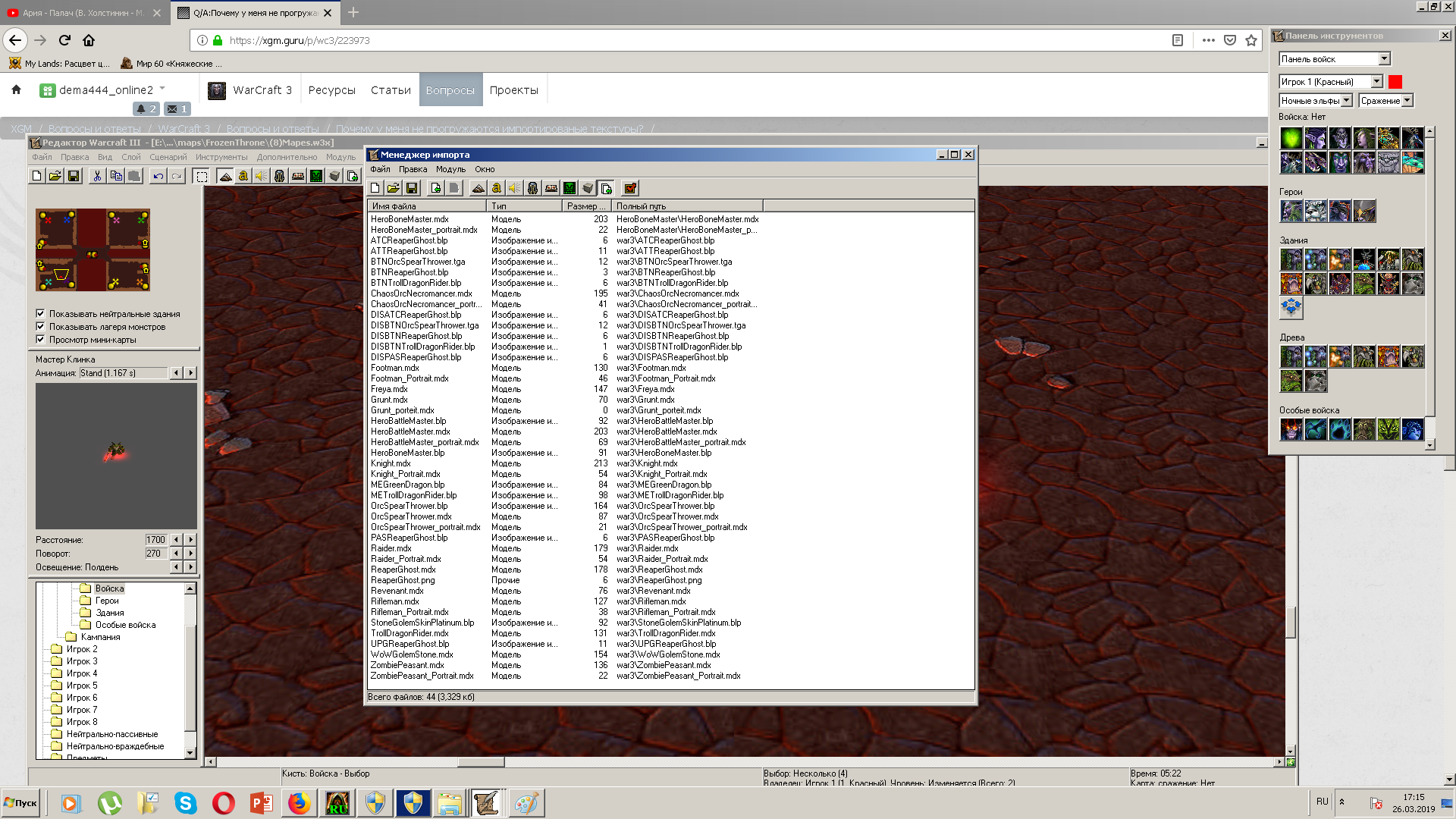The height and width of the screenshot is (819, 1456).
Task: Open the 'Игрок 1 (Красный)' player dropdown
Action: pyautogui.click(x=1376, y=82)
